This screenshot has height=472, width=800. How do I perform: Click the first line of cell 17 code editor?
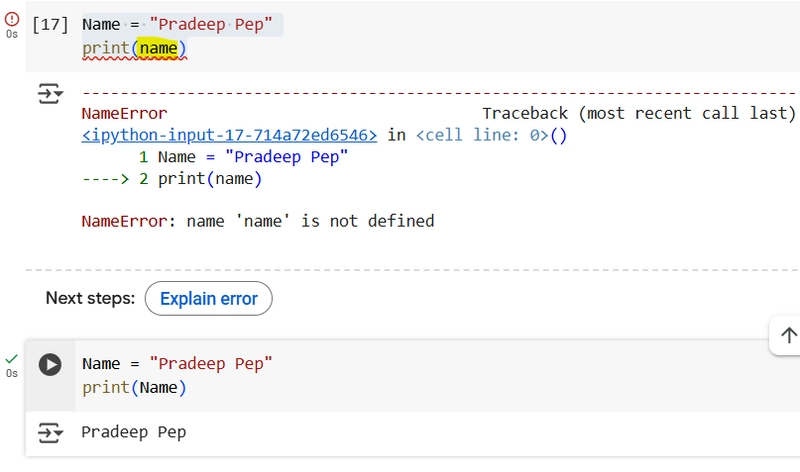178,24
